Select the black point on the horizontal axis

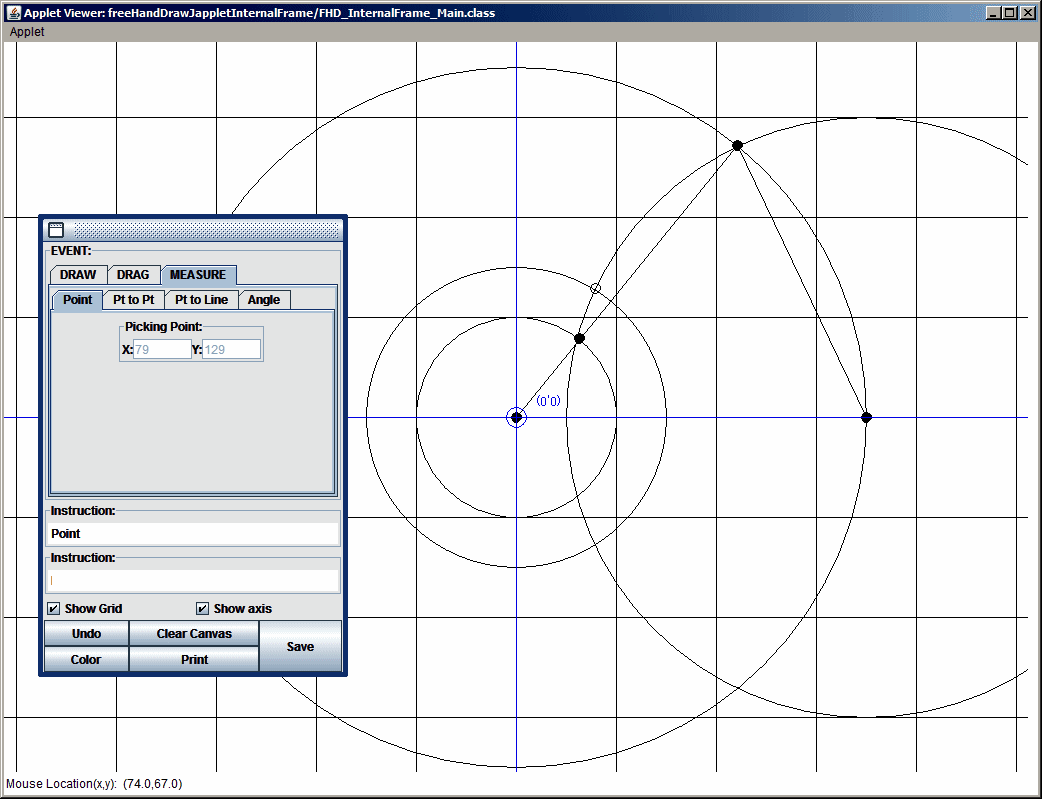pyautogui.click(x=866, y=417)
